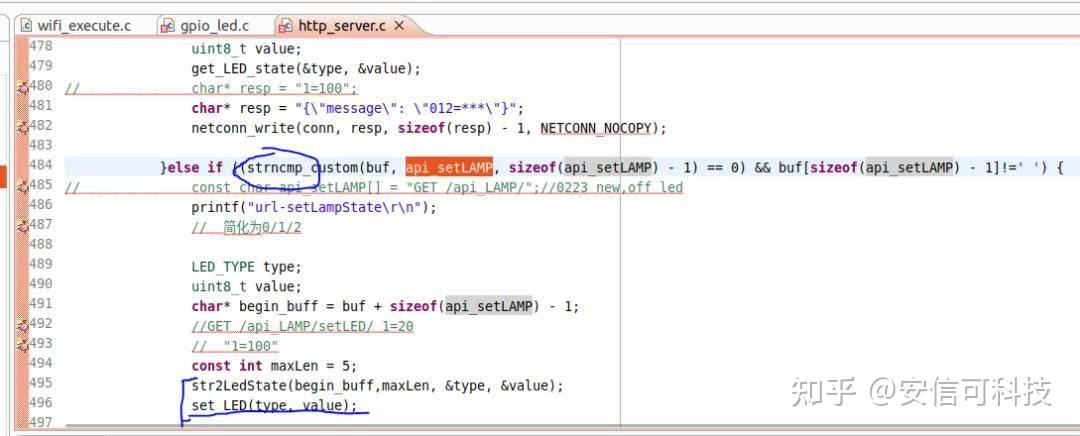The height and width of the screenshot is (436, 1080).
Task: Click the '//GET /api_LAMP/setLED/ 1=20' comment
Action: tap(302, 326)
